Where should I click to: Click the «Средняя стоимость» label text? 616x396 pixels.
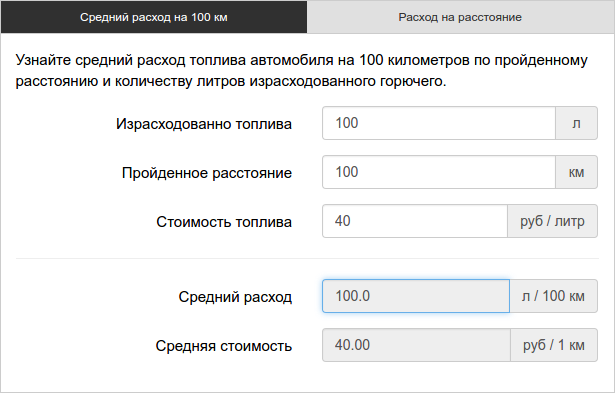pyautogui.click(x=224, y=346)
